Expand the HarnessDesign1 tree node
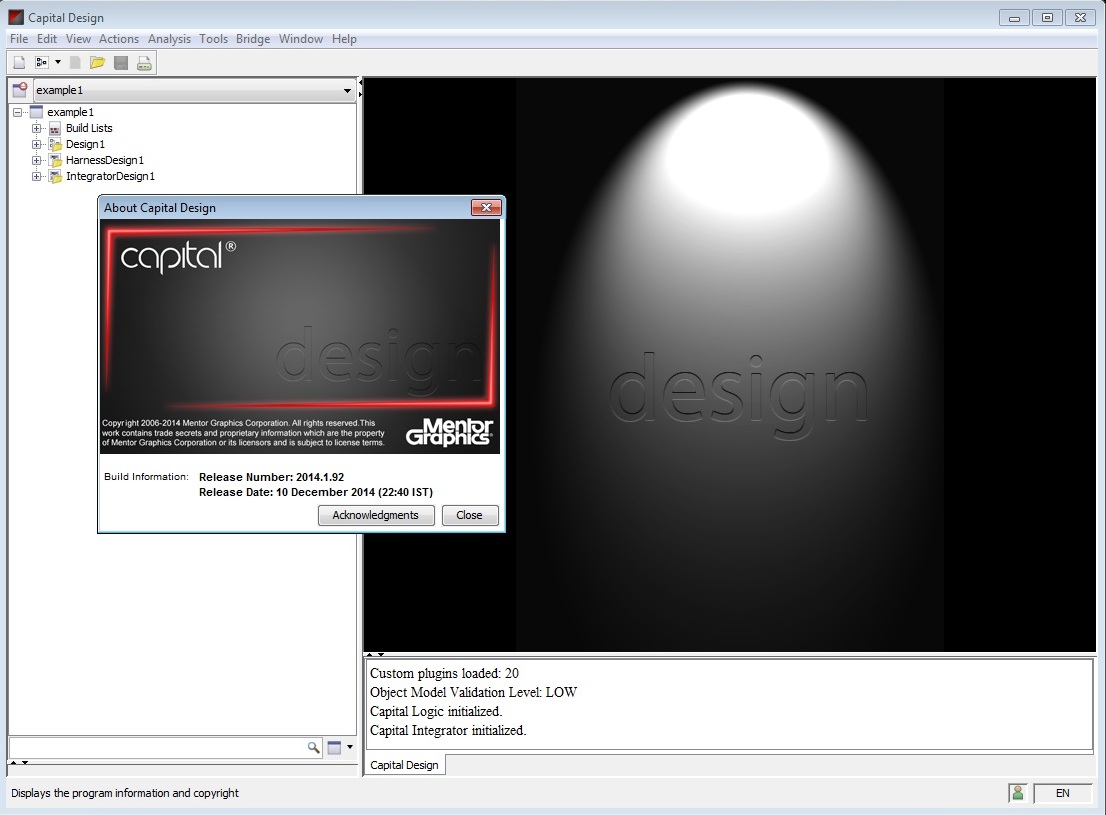The width and height of the screenshot is (1106, 815). click(x=37, y=160)
